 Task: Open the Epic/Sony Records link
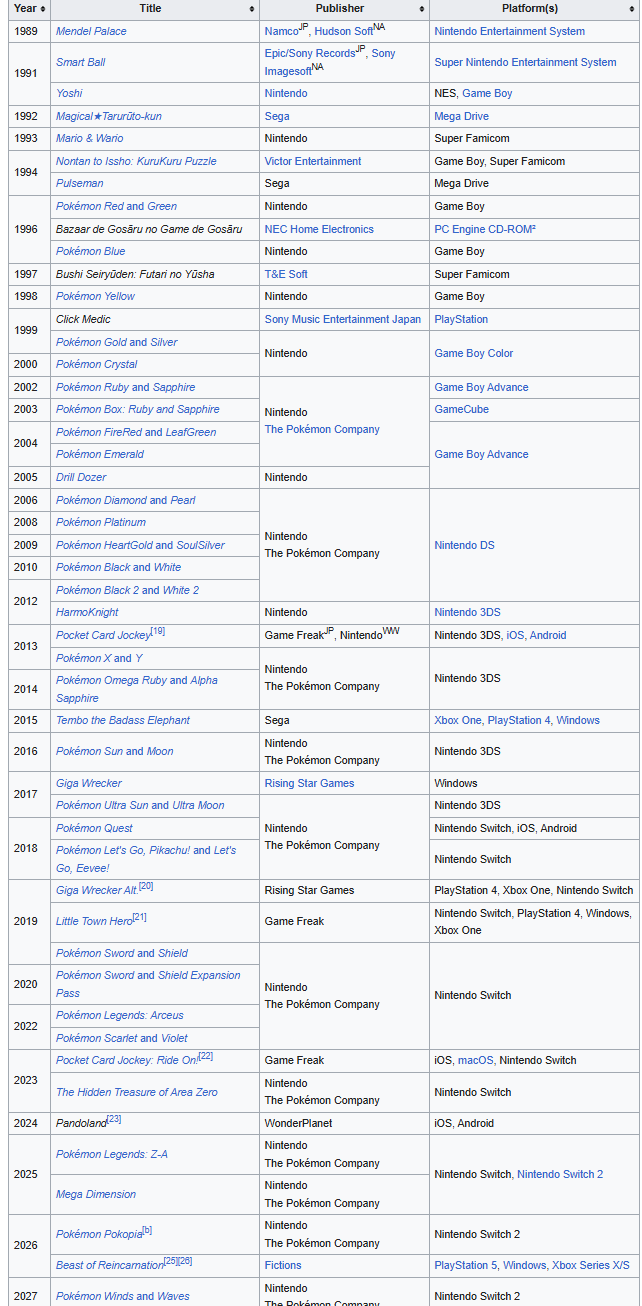[310, 54]
